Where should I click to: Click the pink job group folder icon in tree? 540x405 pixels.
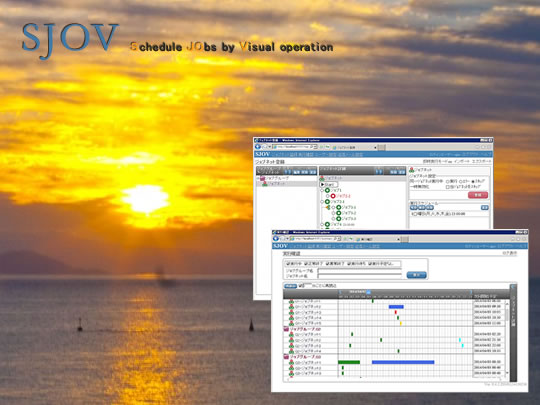[262, 178]
